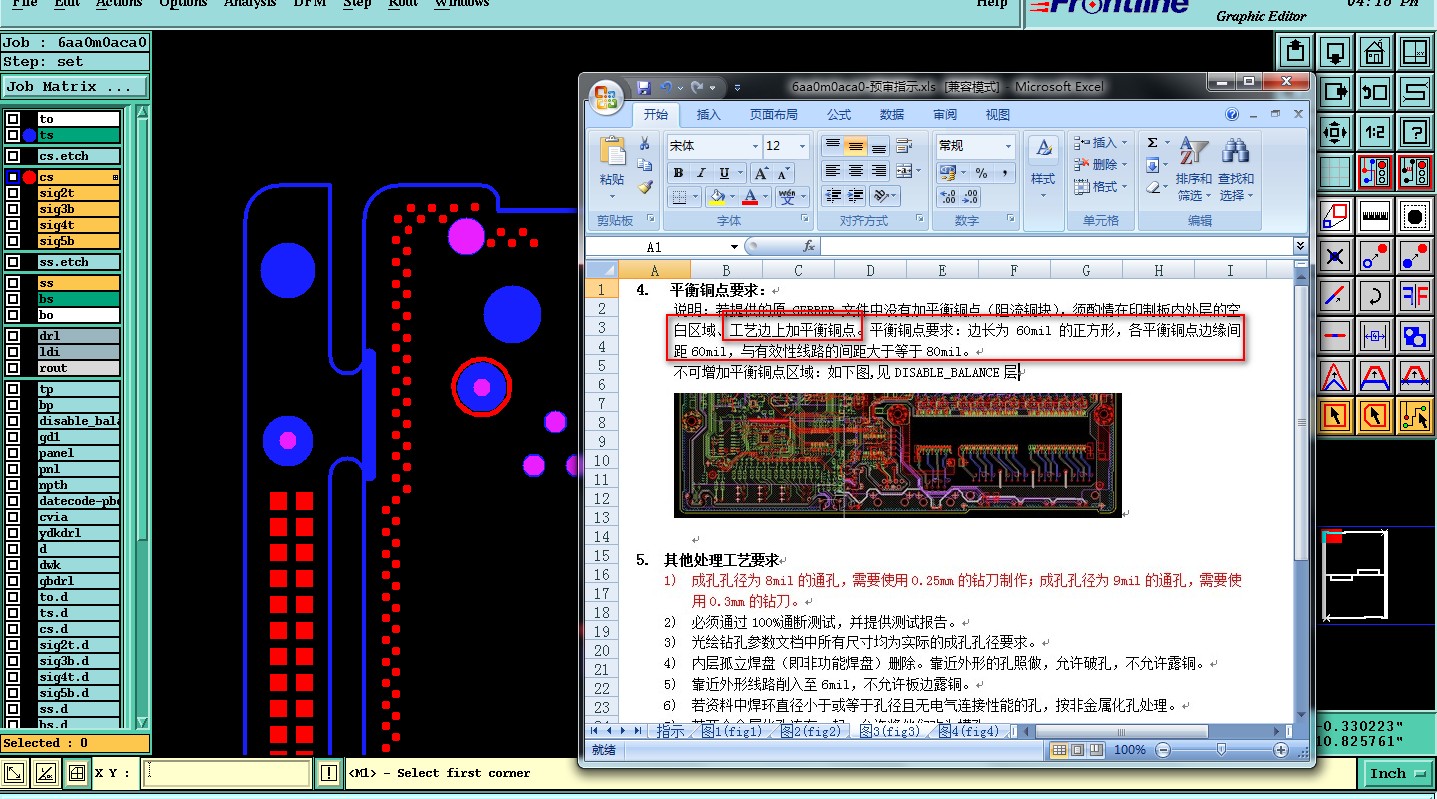Click the XY grid window icon

click(x=1416, y=51)
